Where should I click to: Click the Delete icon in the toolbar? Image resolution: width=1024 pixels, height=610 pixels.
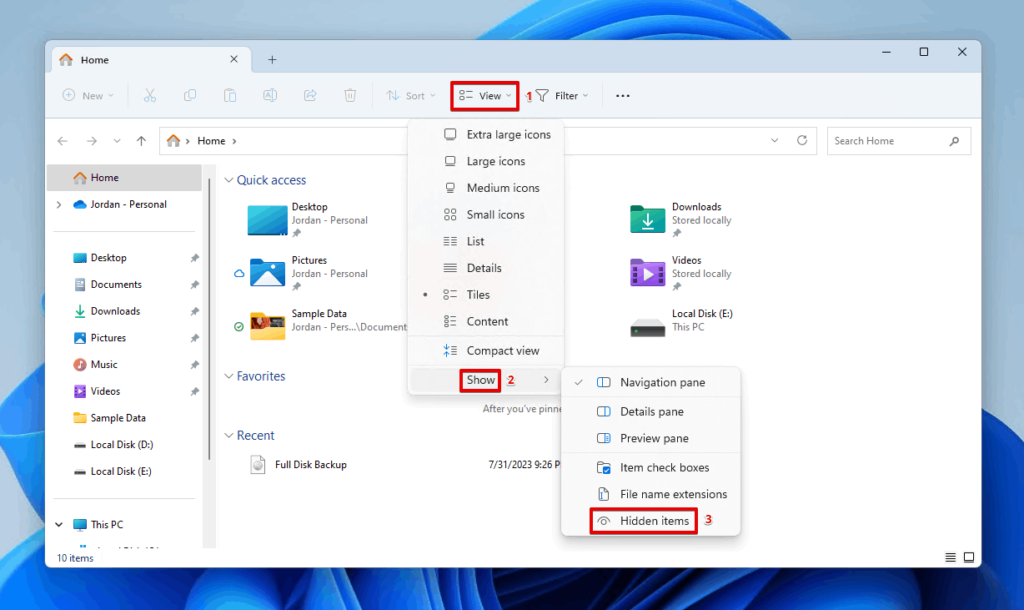350,95
